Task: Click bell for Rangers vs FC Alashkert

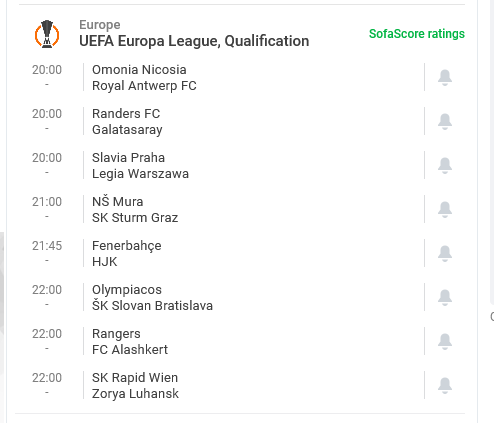Action: [445, 341]
